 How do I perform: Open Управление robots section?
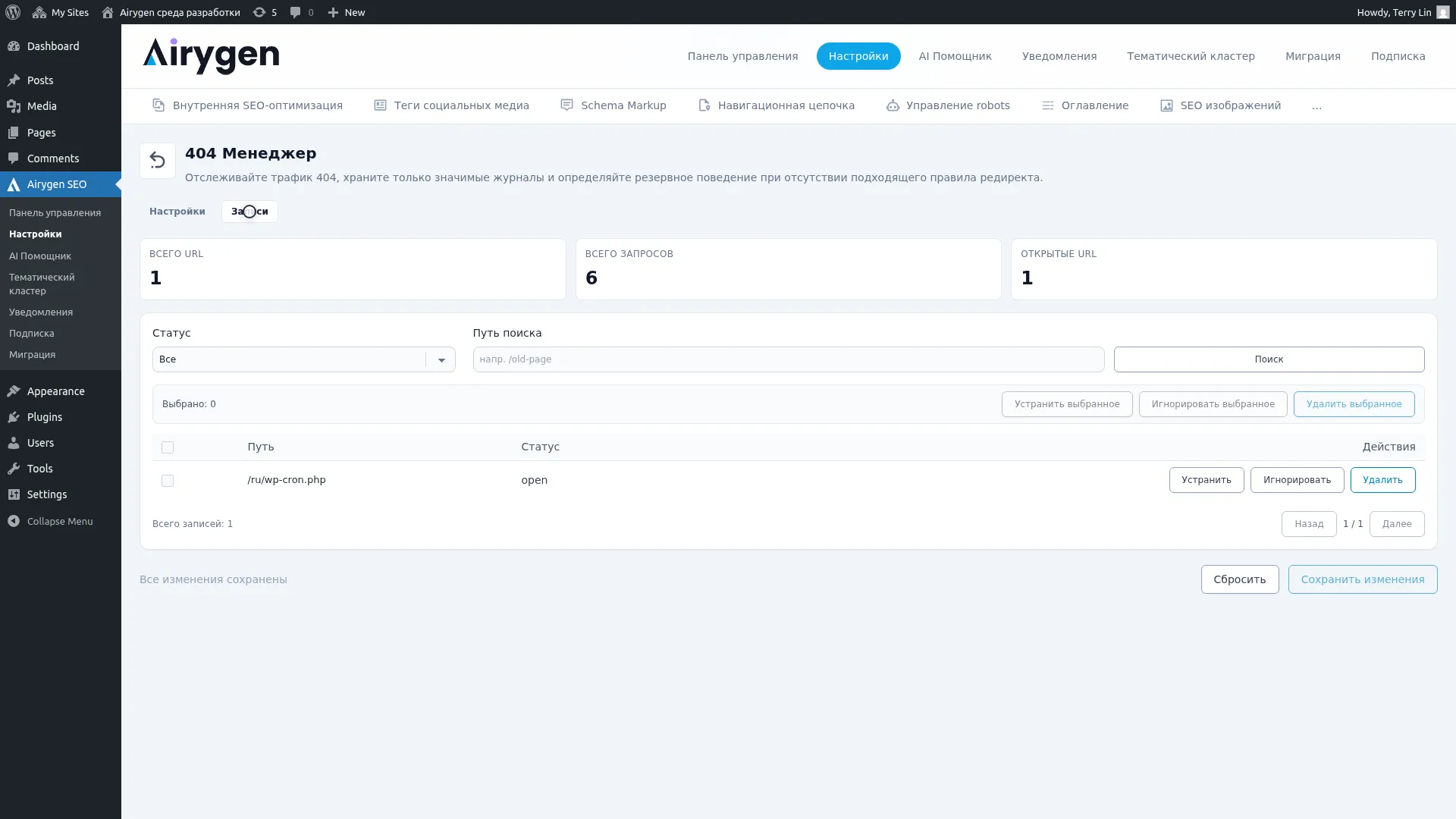tap(948, 105)
